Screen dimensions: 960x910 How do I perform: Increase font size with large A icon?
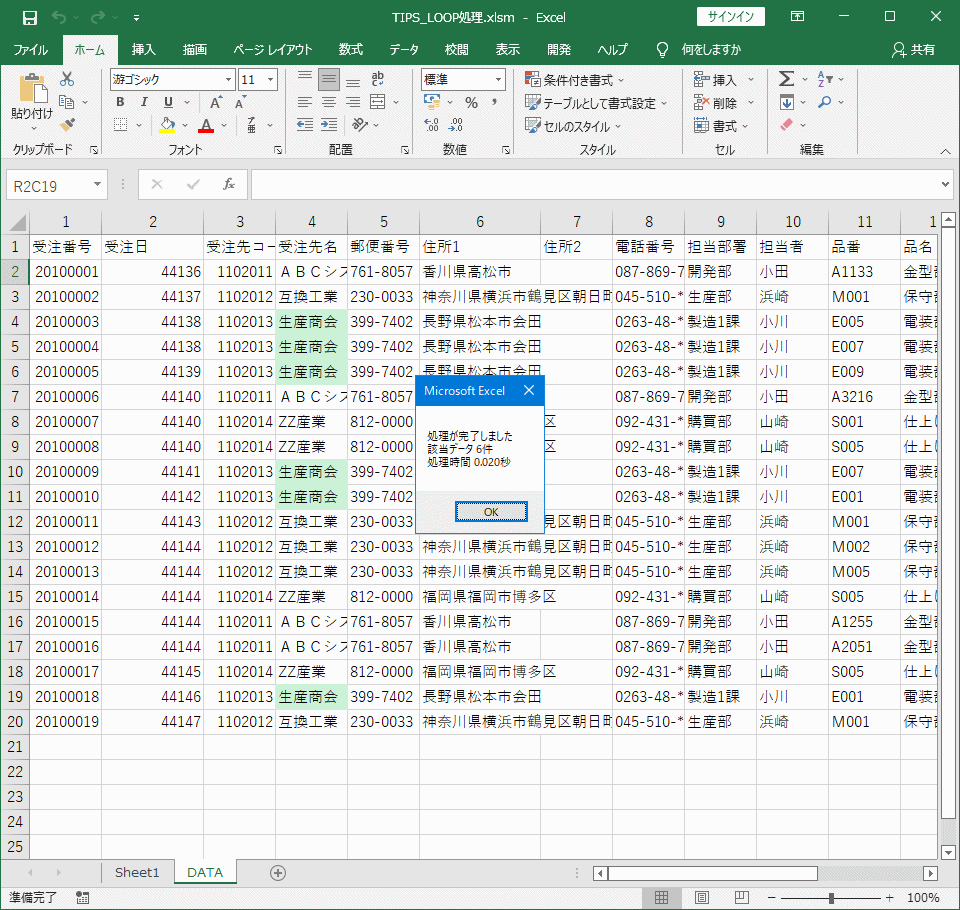tap(216, 102)
